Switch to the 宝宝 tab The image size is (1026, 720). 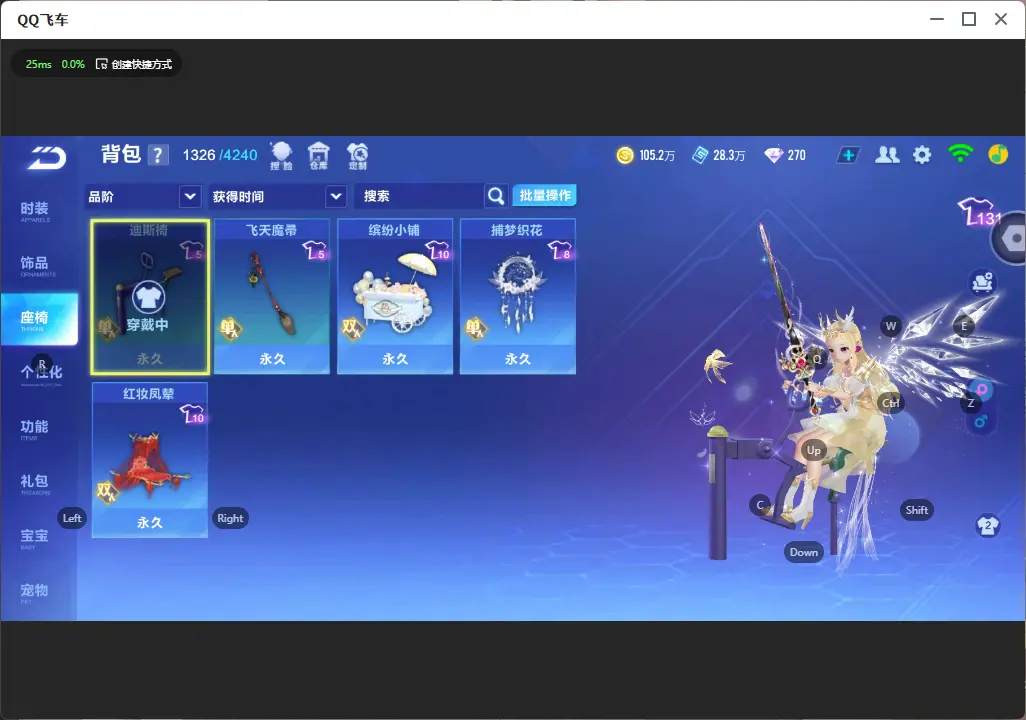(x=35, y=537)
